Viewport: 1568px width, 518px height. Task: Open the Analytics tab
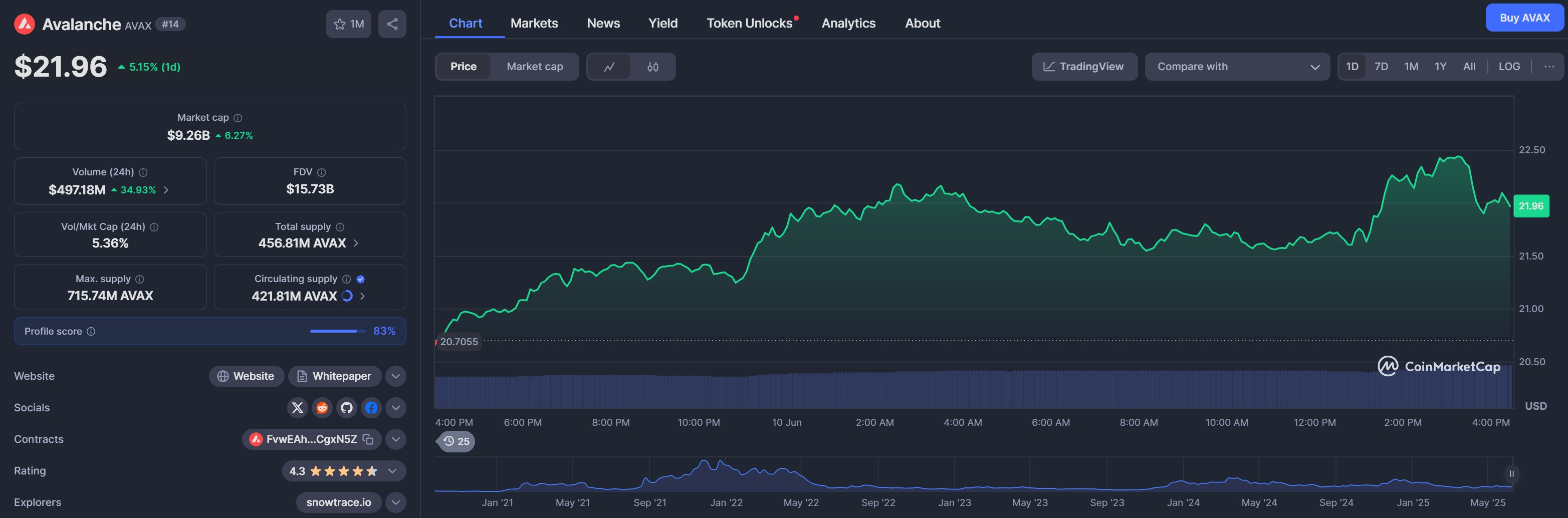click(x=848, y=23)
